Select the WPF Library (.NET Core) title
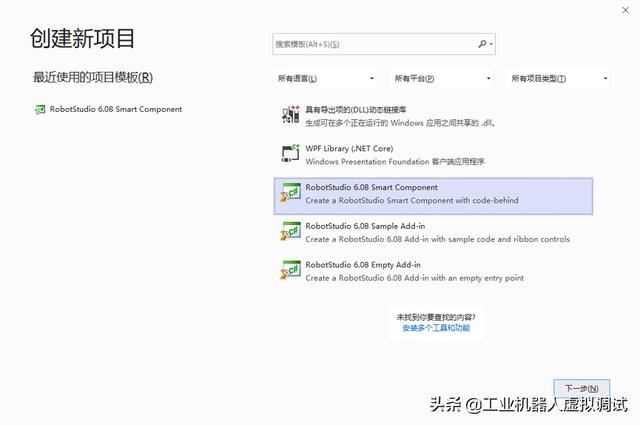 point(349,149)
